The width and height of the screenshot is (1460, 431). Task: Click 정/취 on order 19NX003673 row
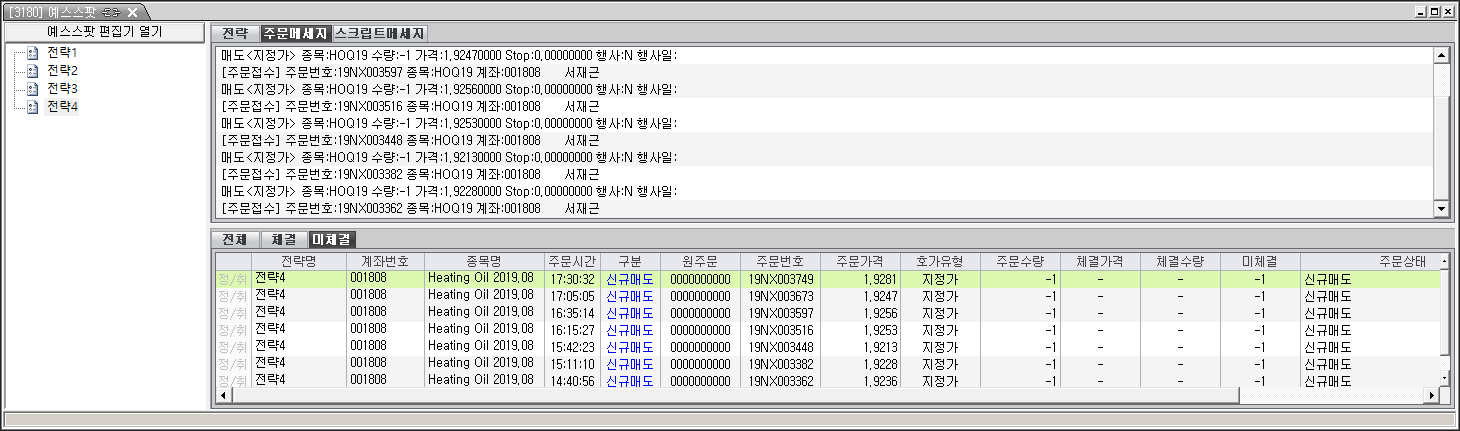tap(232, 296)
